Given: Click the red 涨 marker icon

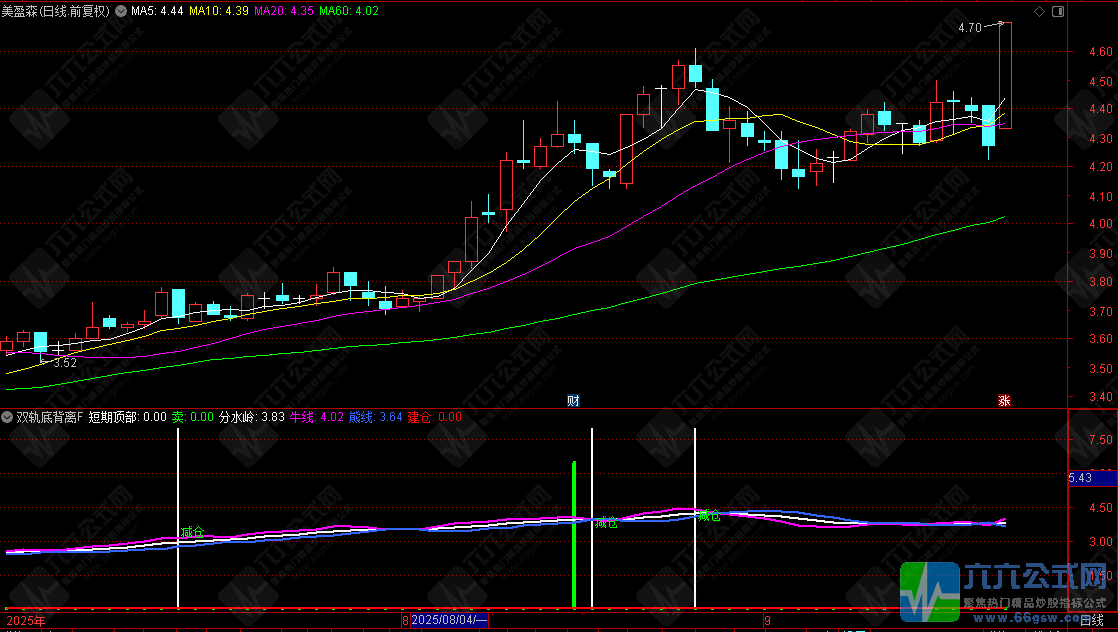Looking at the screenshot, I should [x=1004, y=400].
